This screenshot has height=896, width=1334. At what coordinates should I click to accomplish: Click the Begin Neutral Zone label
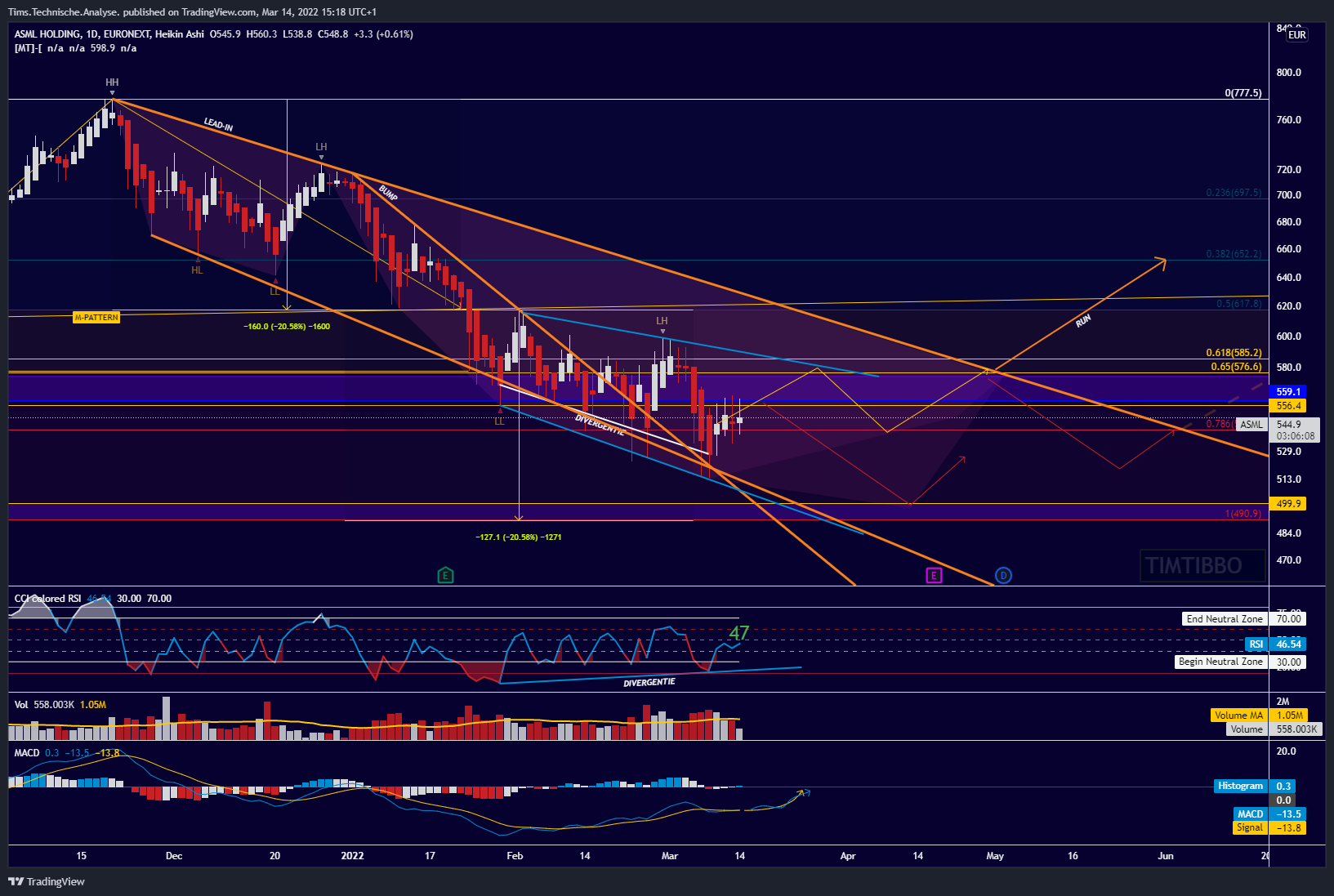coord(1220,662)
